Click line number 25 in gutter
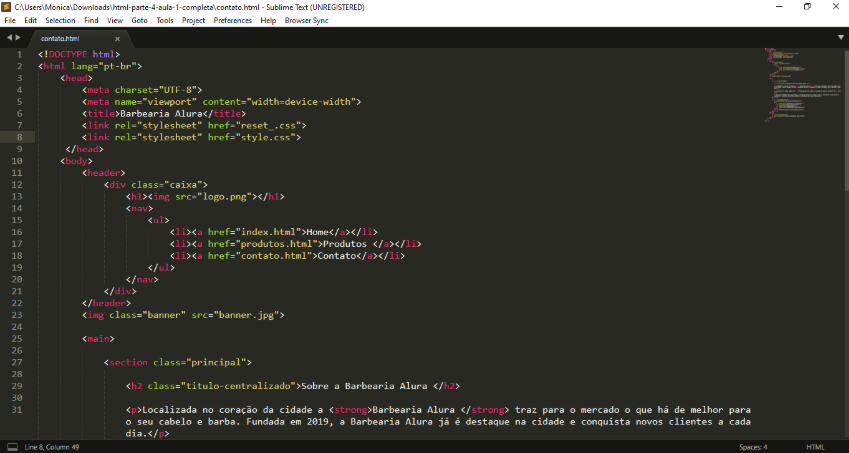849x453 pixels. click(x=17, y=339)
